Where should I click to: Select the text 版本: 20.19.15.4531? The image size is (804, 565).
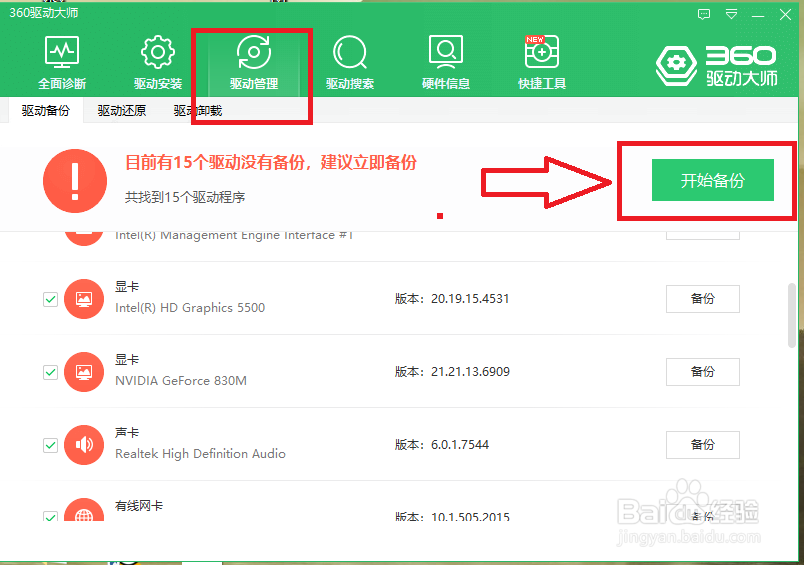pos(452,299)
